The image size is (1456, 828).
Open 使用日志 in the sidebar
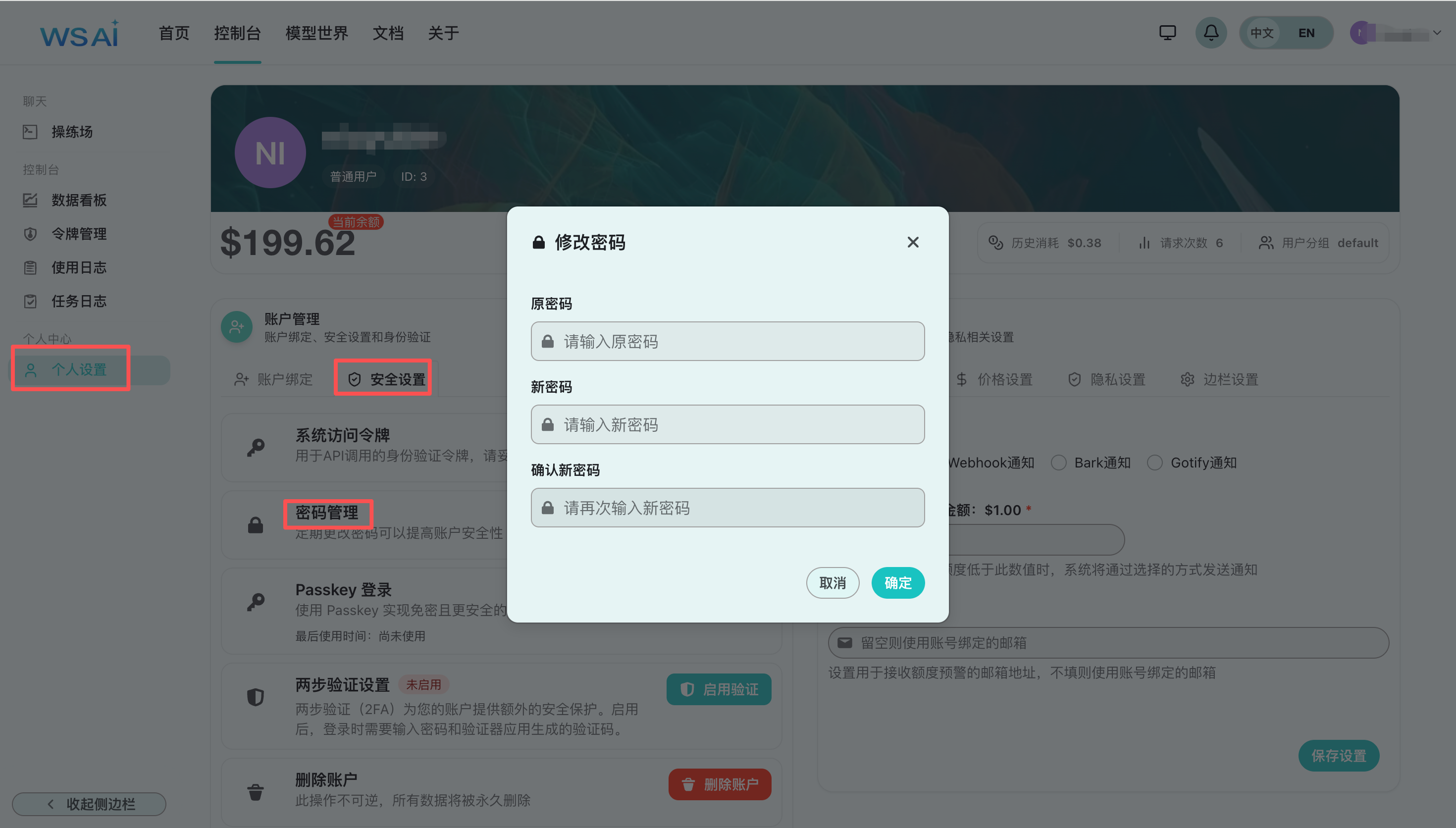click(79, 267)
